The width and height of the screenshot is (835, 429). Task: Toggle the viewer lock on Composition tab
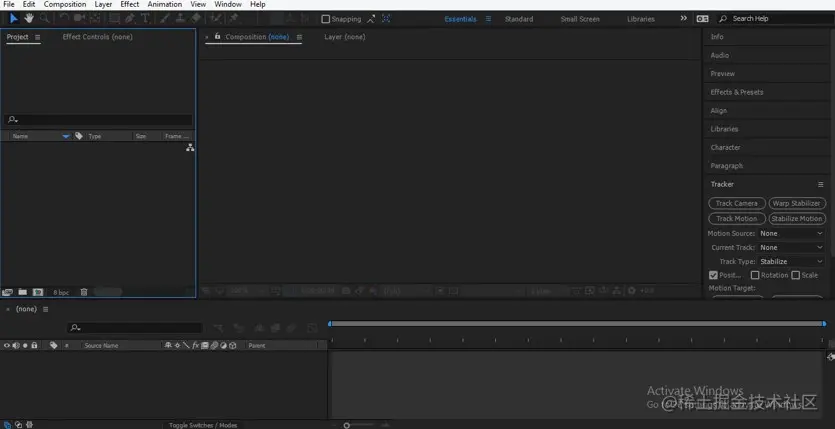pyautogui.click(x=217, y=36)
